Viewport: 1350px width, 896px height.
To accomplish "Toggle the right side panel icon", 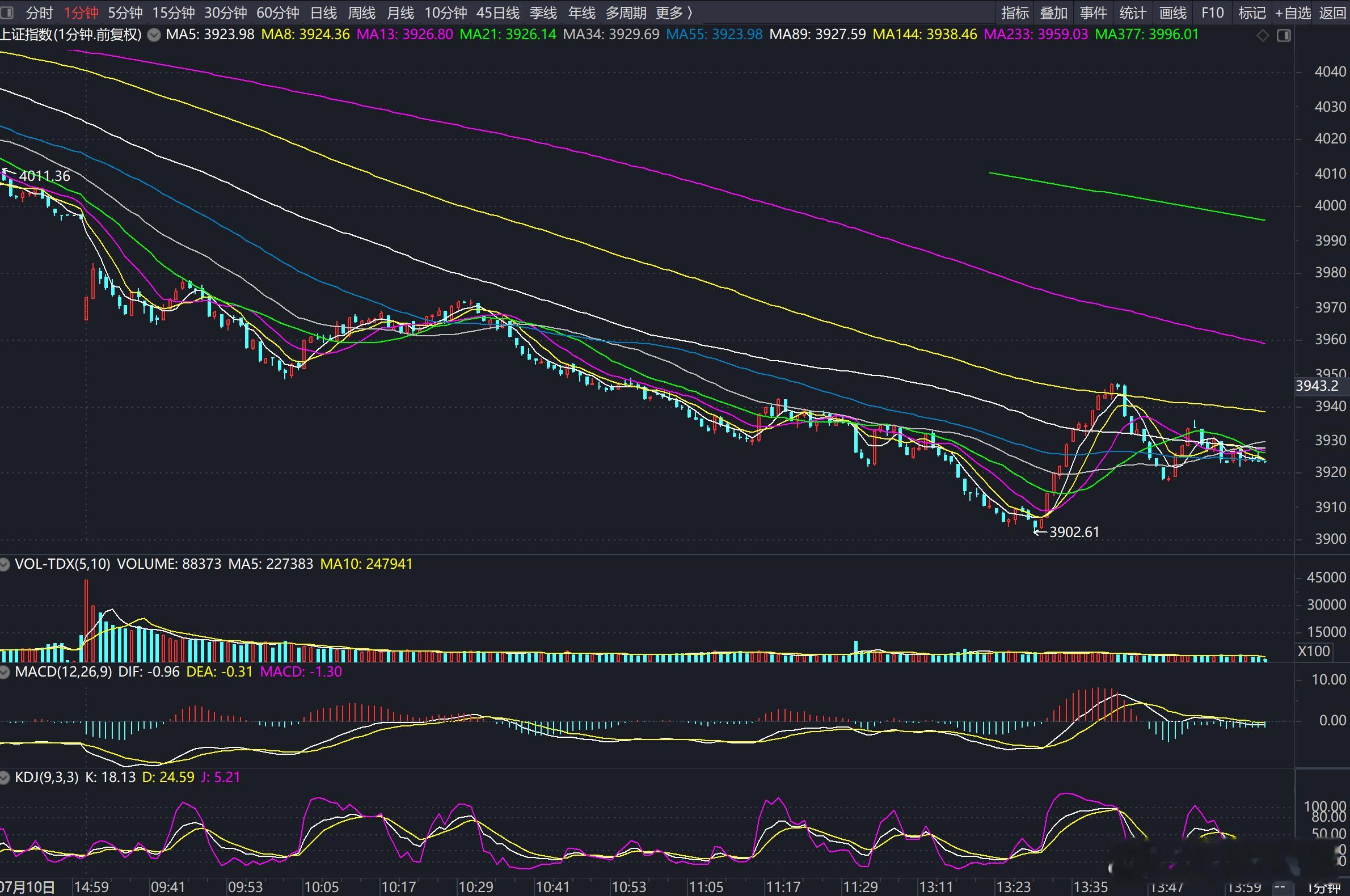I will [1284, 35].
